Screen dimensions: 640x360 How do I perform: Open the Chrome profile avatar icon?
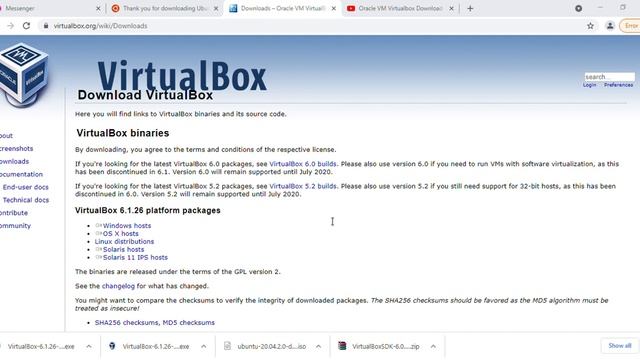click(610, 26)
